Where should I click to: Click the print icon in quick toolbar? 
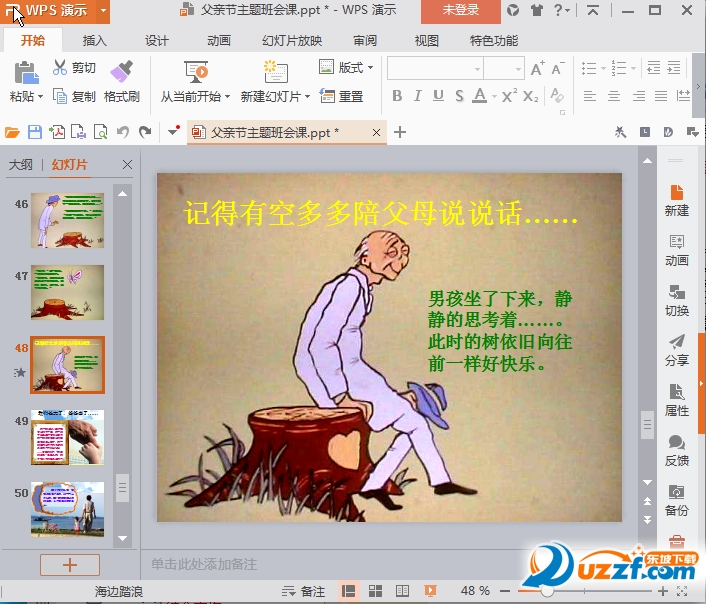pyautogui.click(x=79, y=132)
